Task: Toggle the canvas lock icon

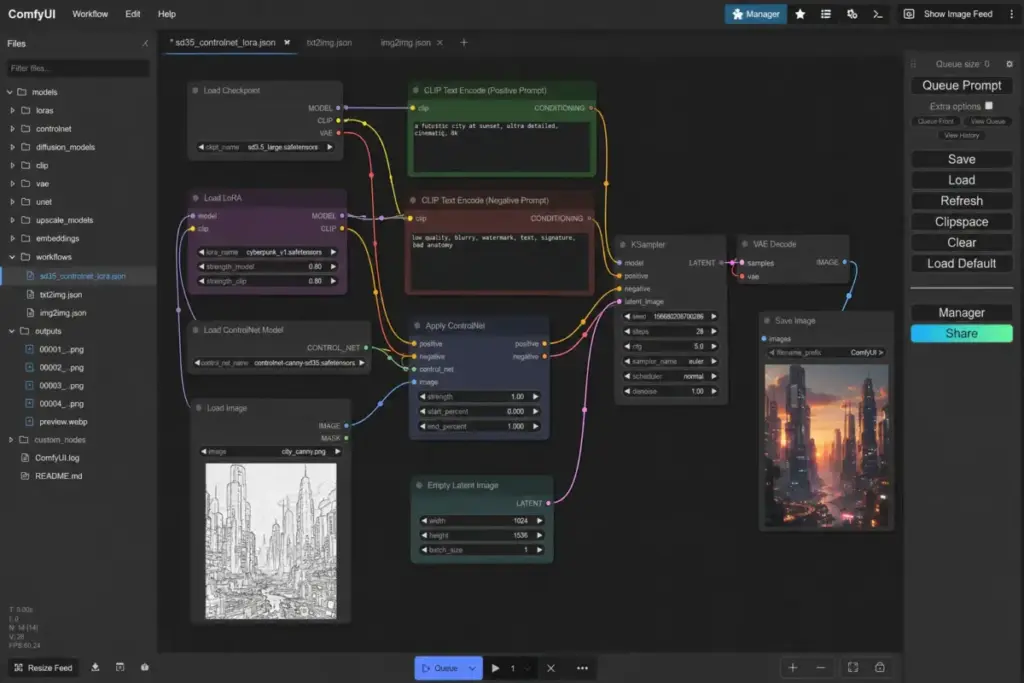Action: (880, 667)
